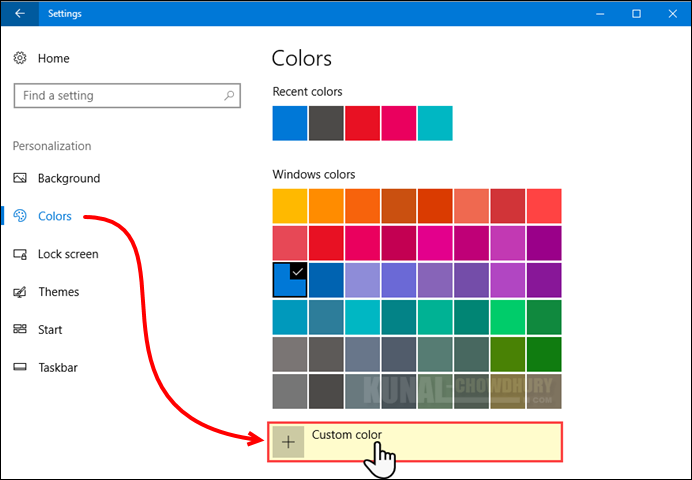Click the Background picture icon
Screen dimensions: 692x480
pos(20,178)
